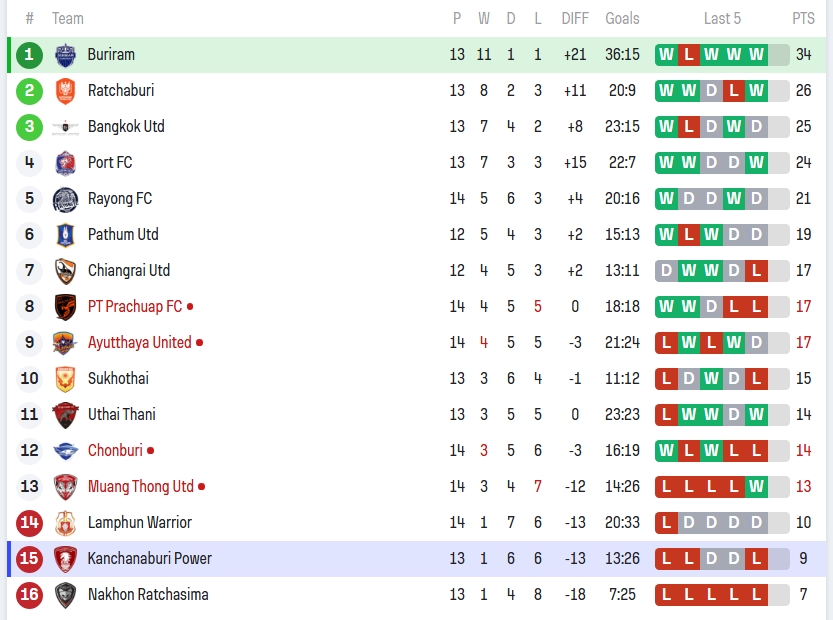Click the live red dot beside PT Prachuap FC
Viewport: 833px width, 620px height.
[x=190, y=307]
